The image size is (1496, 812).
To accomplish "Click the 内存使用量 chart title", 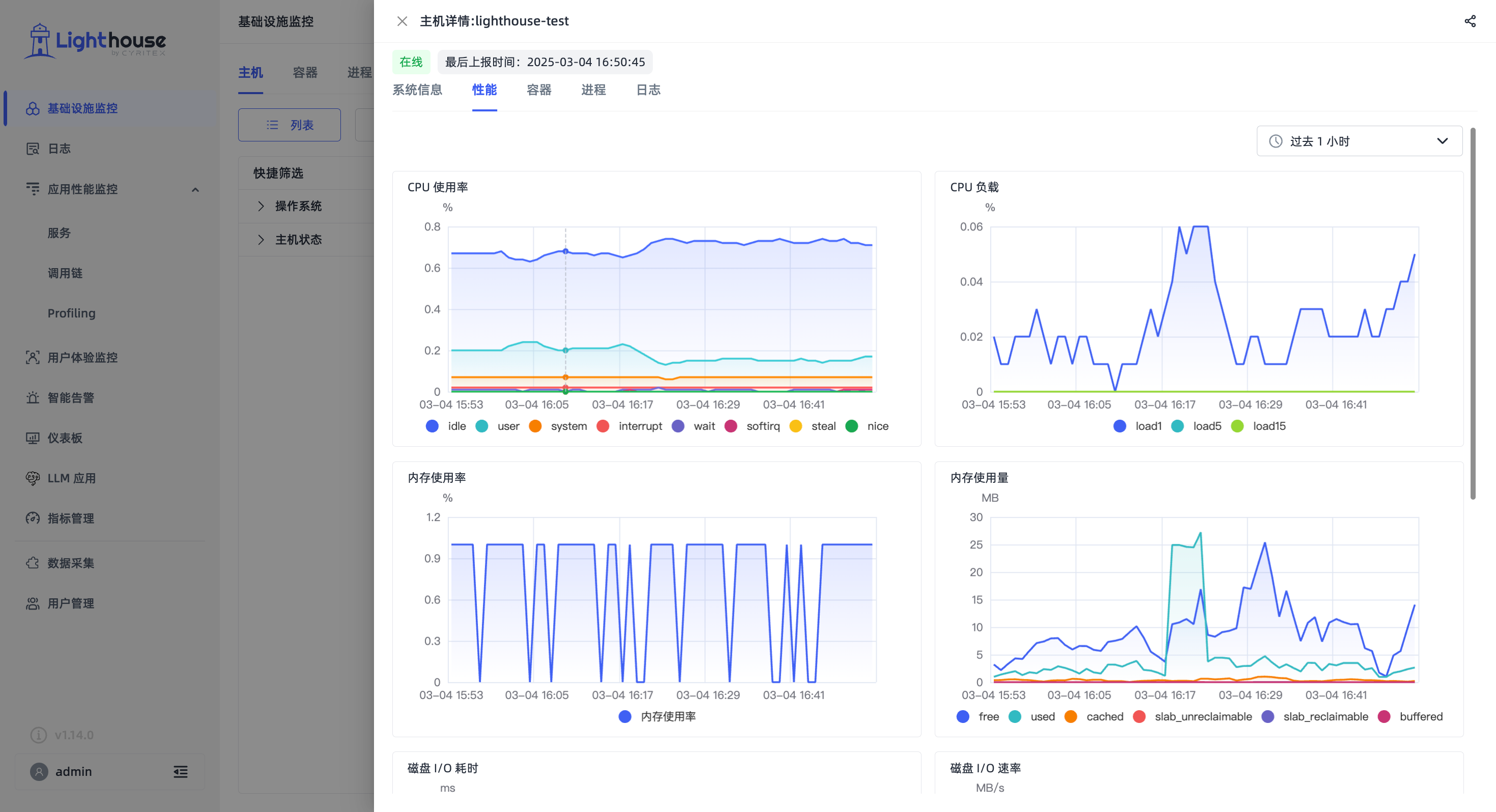I will click(979, 478).
